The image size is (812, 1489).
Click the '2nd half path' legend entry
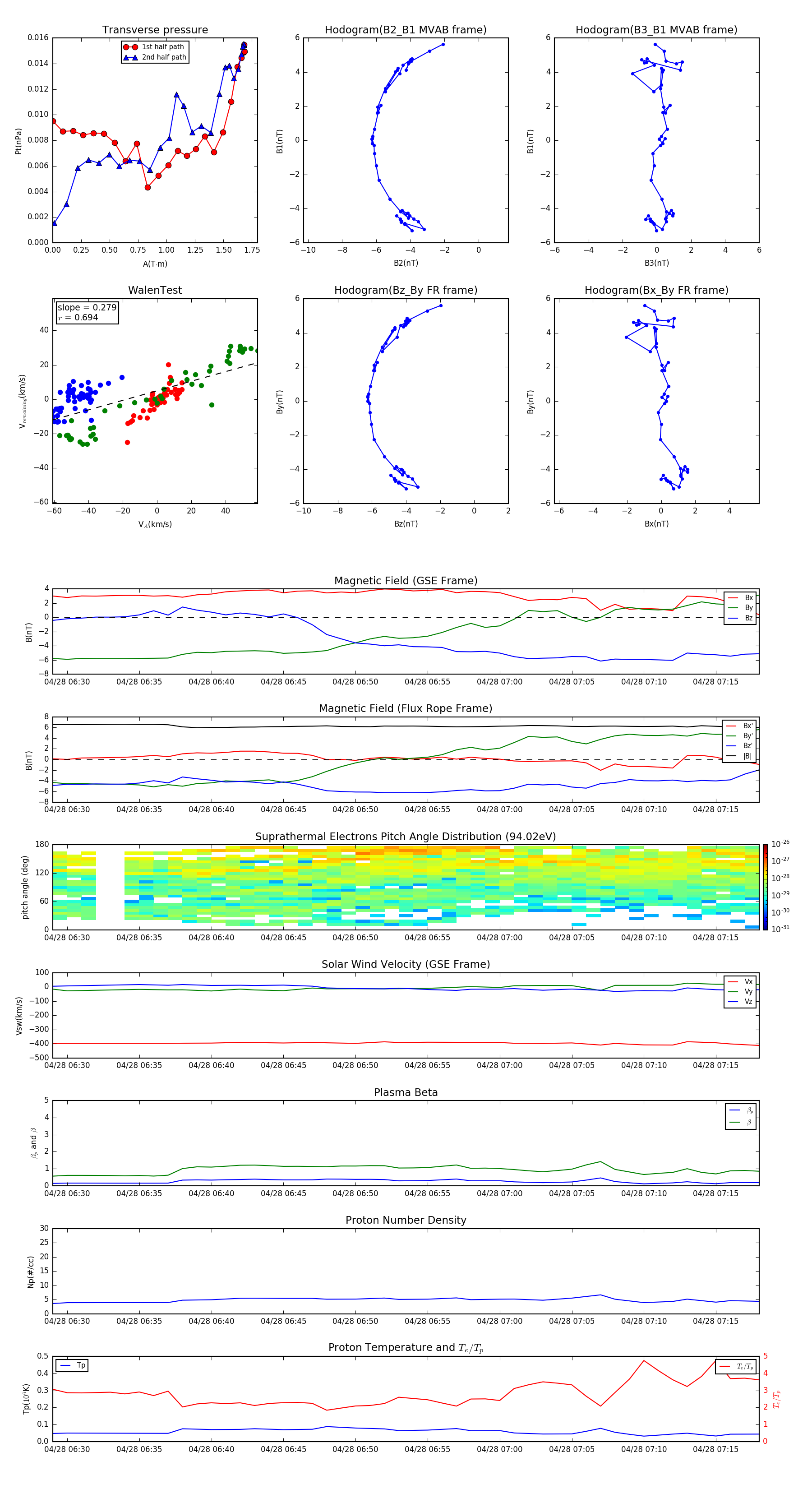[x=155, y=57]
